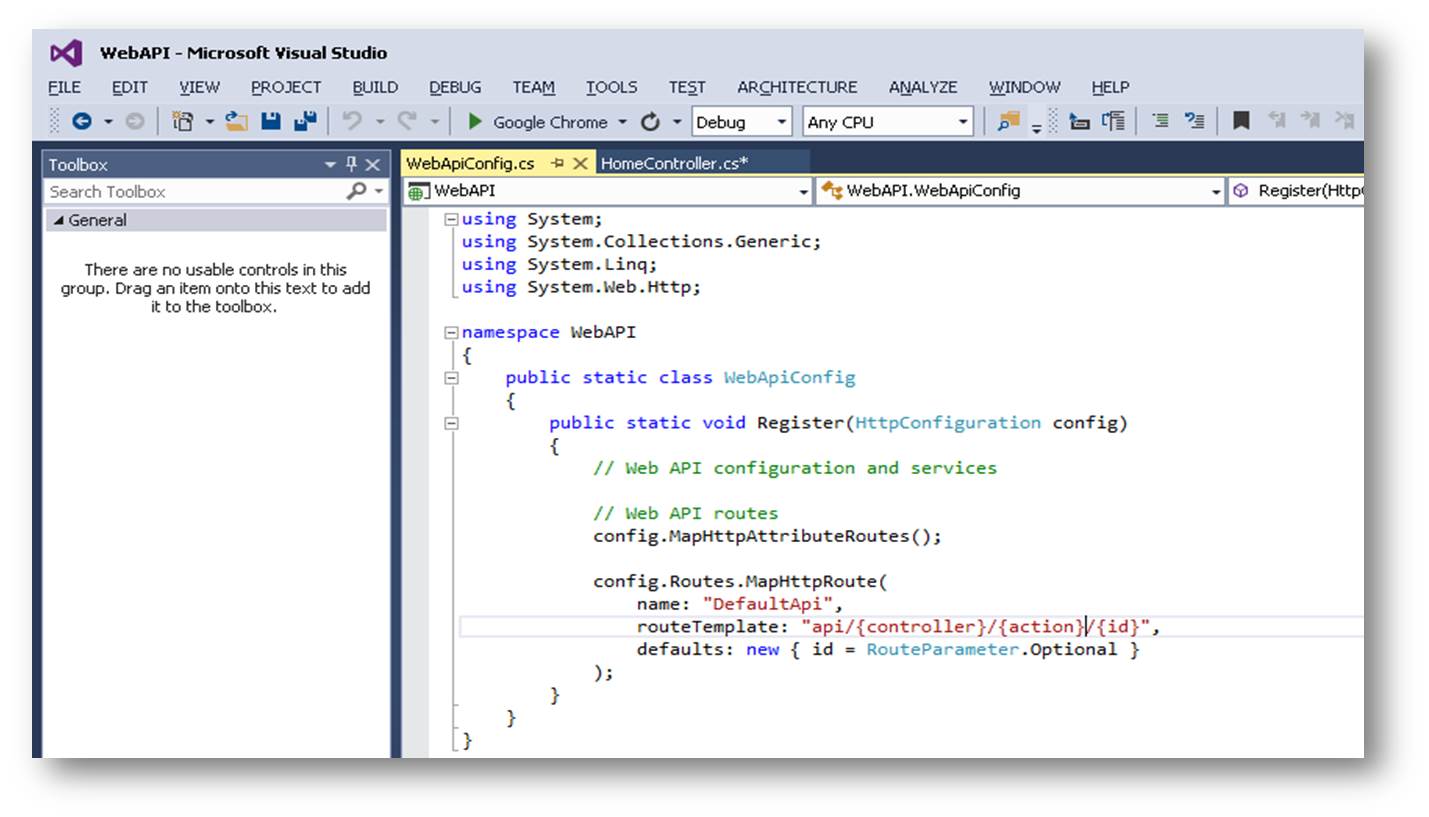Screen dimensions: 1429x817
Task: Click the Search Toolbox input field
Action: [196, 191]
